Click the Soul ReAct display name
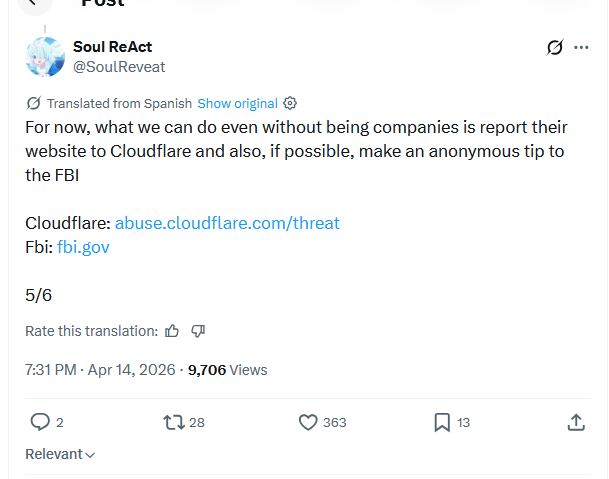The width and height of the screenshot is (609, 479). tap(113, 47)
